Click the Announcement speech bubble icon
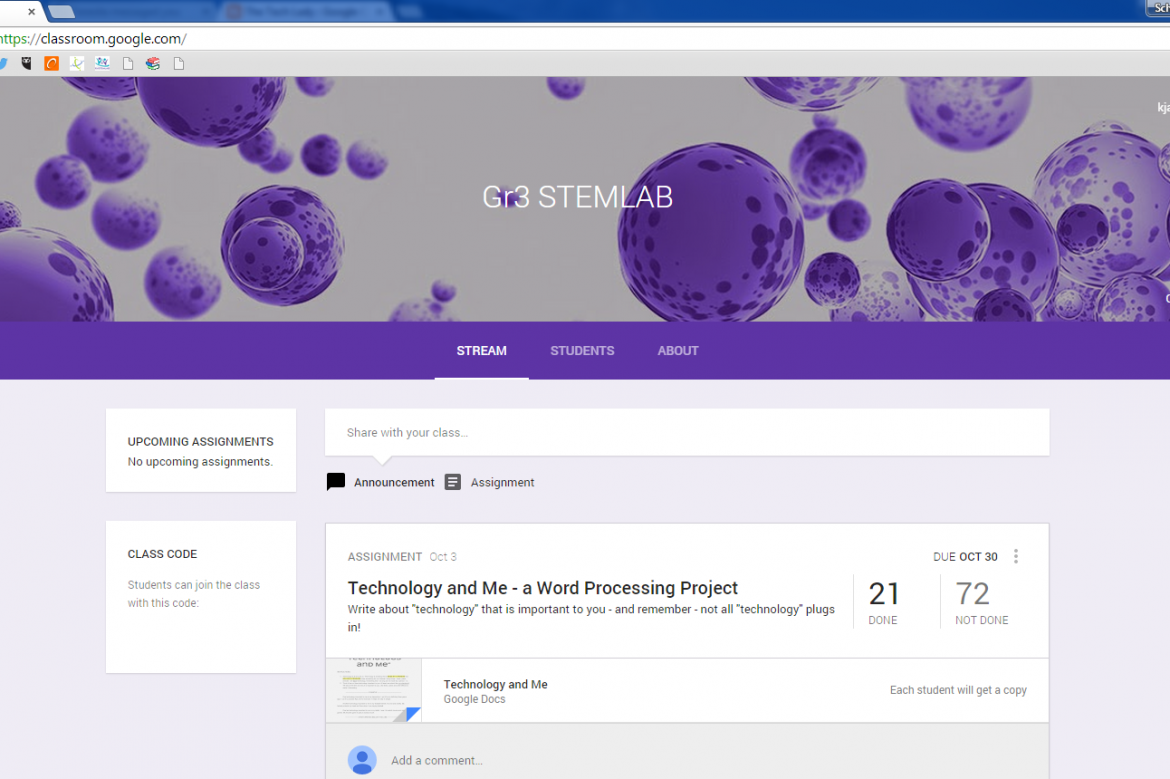The width and height of the screenshot is (1170, 779). pos(336,482)
